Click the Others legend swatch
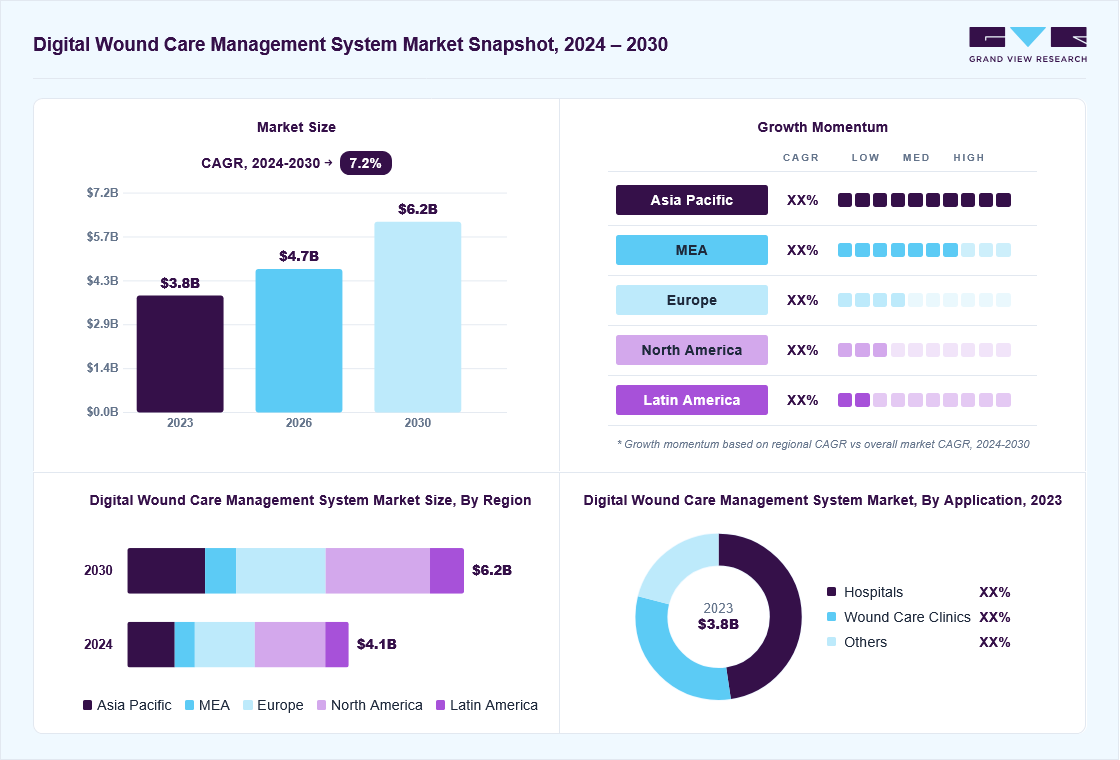The height and width of the screenshot is (760, 1120). click(831, 641)
